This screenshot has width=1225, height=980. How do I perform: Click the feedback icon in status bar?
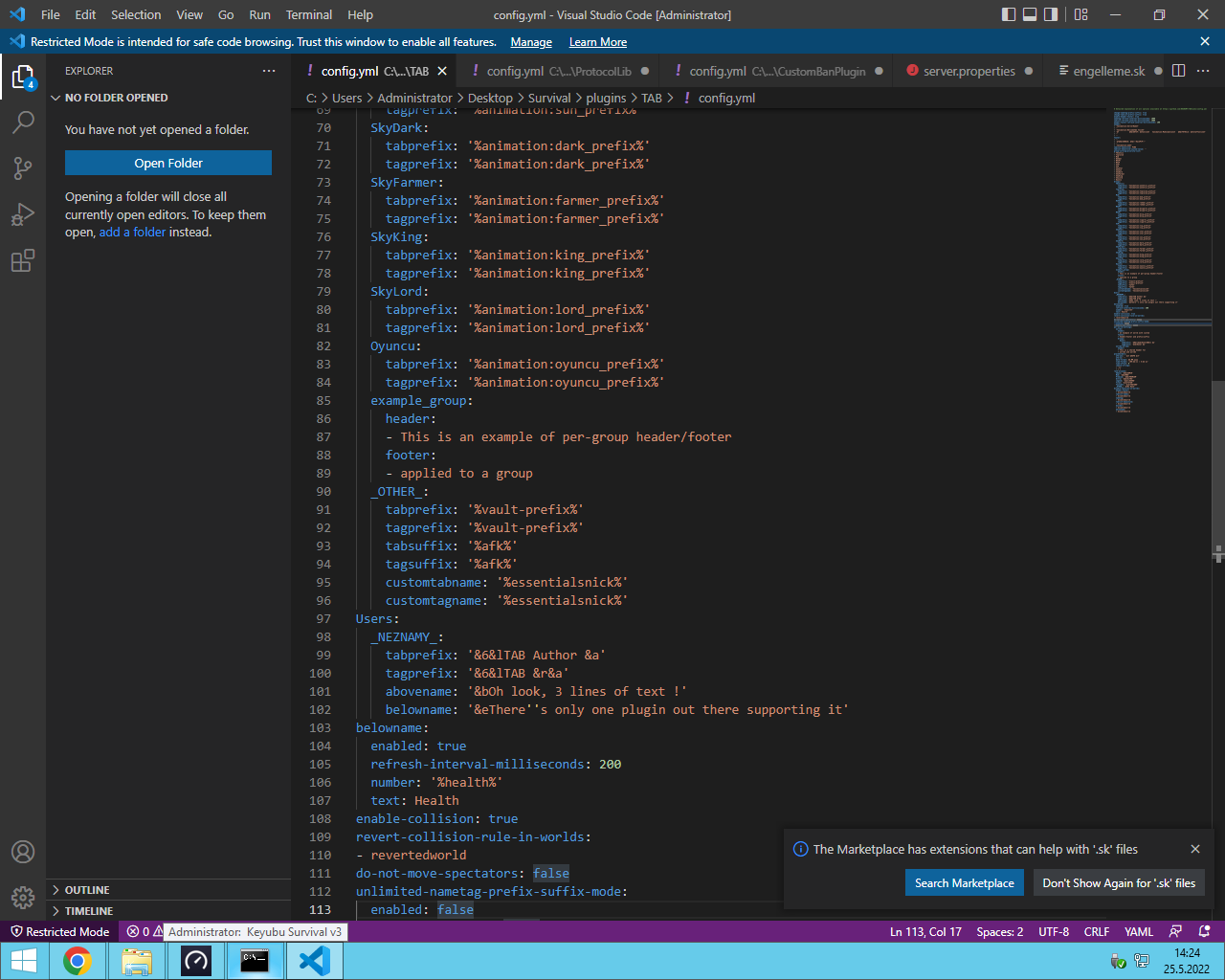pyautogui.click(x=1176, y=931)
